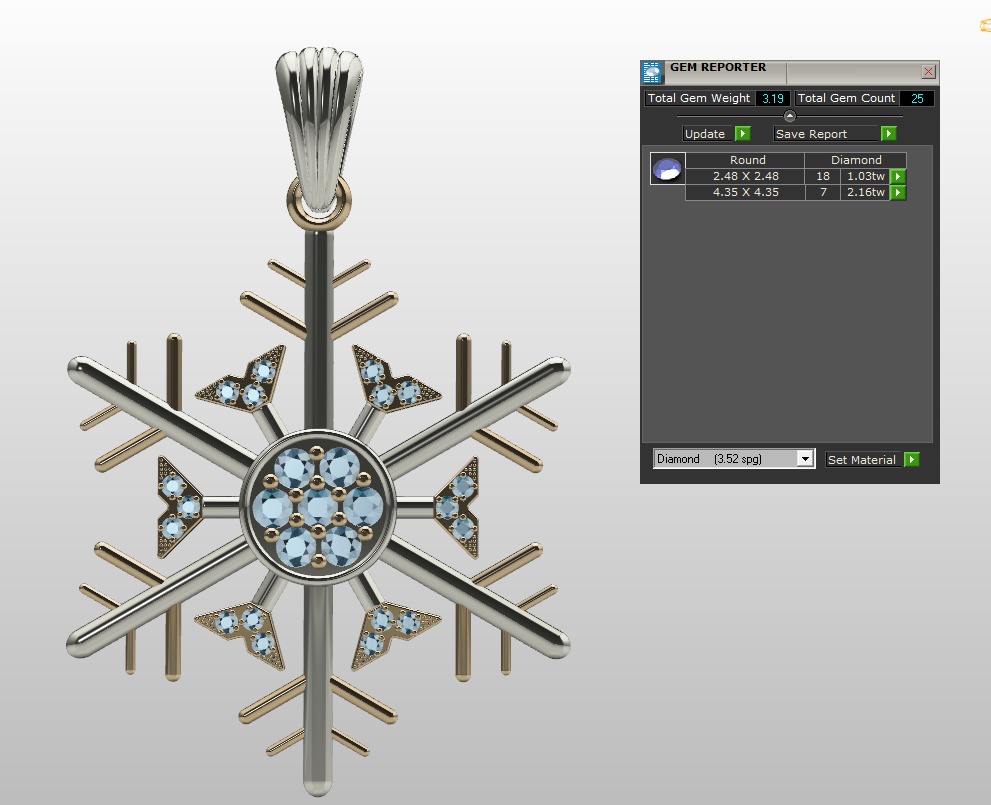Click the Set Material button
The width and height of the screenshot is (991, 805).
click(862, 459)
